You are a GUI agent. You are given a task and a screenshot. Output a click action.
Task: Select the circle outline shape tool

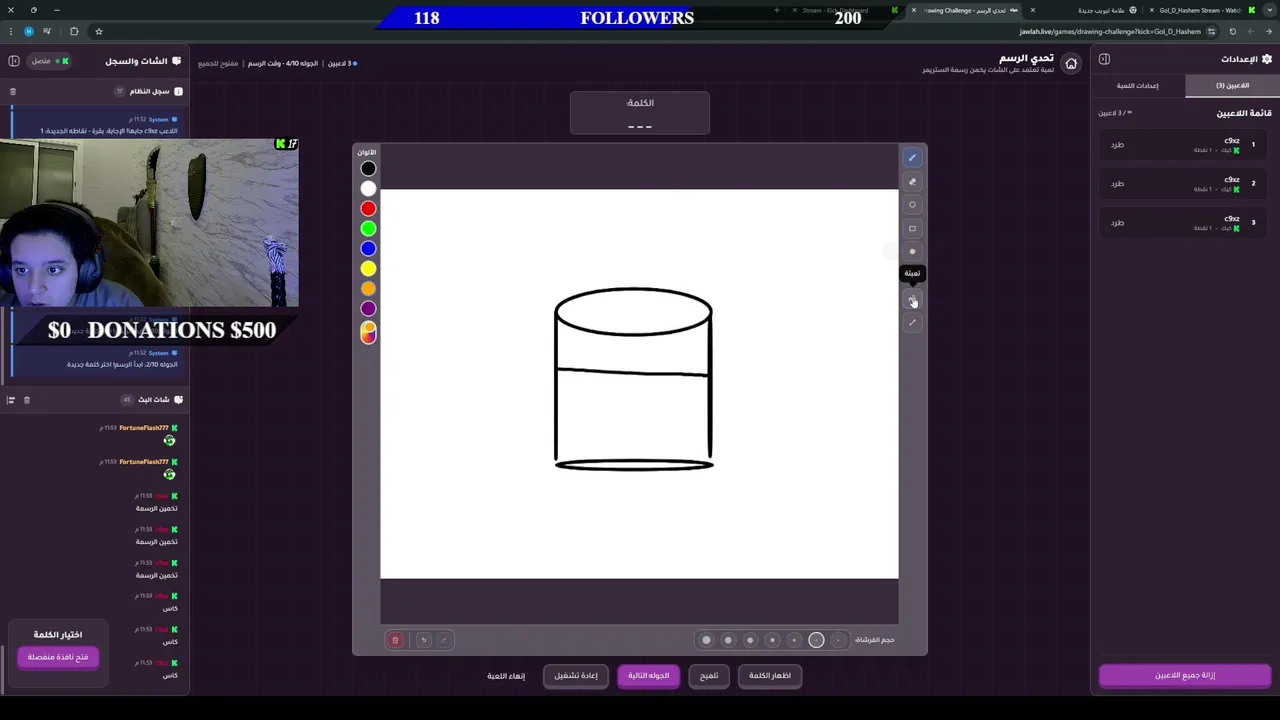pyautogui.click(x=912, y=205)
